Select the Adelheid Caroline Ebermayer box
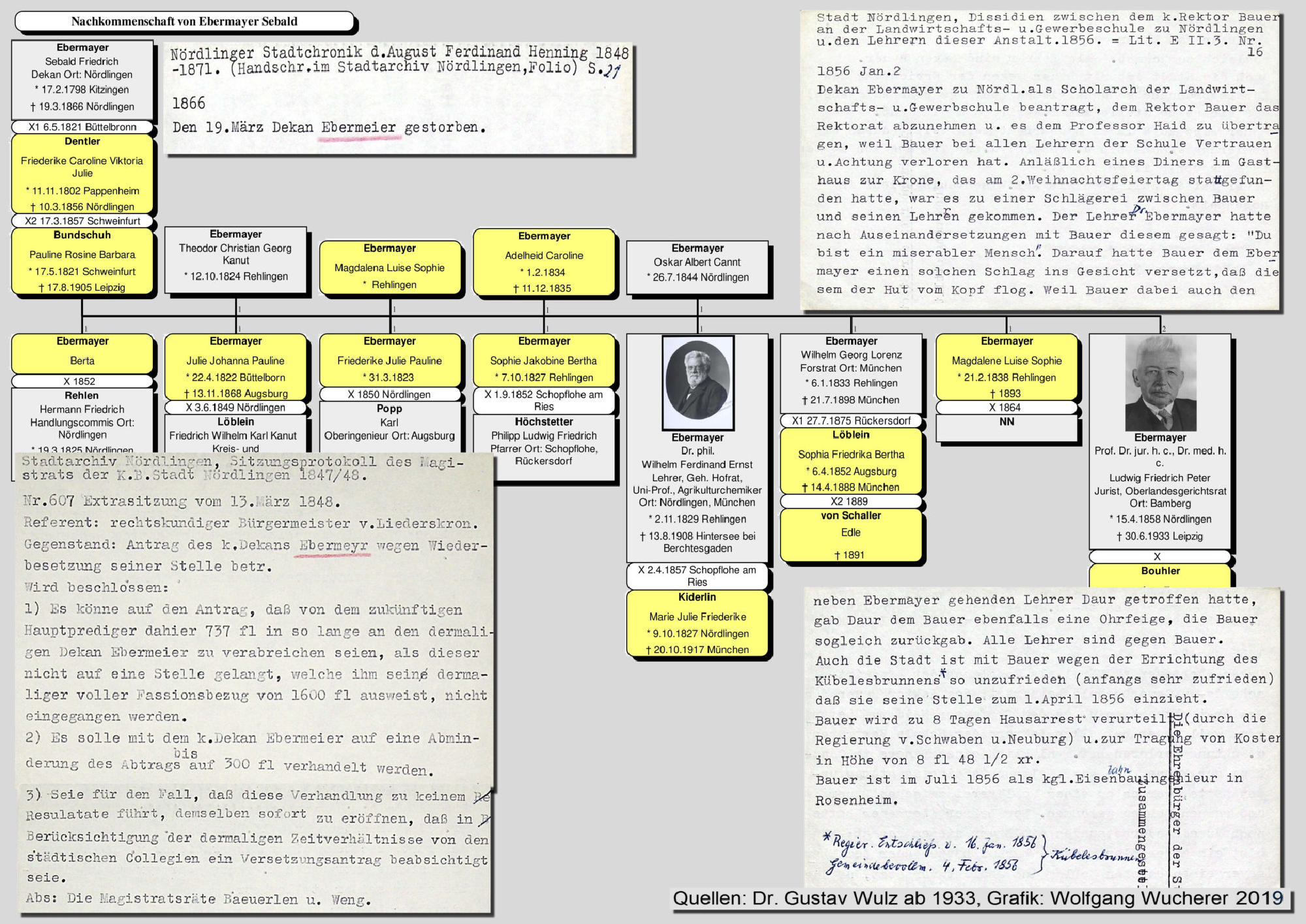1306x924 pixels. (x=544, y=261)
